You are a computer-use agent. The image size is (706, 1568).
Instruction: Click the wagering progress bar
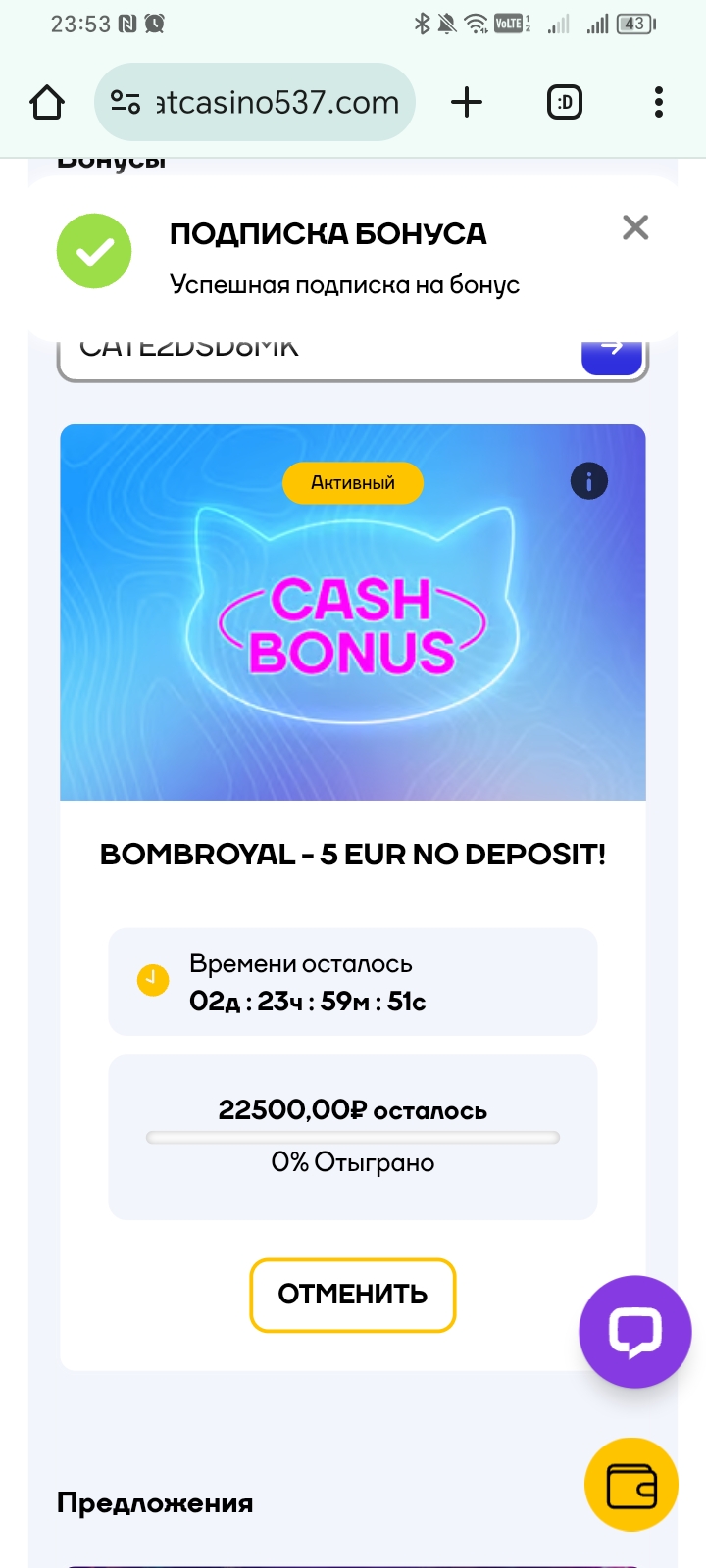tap(353, 1138)
